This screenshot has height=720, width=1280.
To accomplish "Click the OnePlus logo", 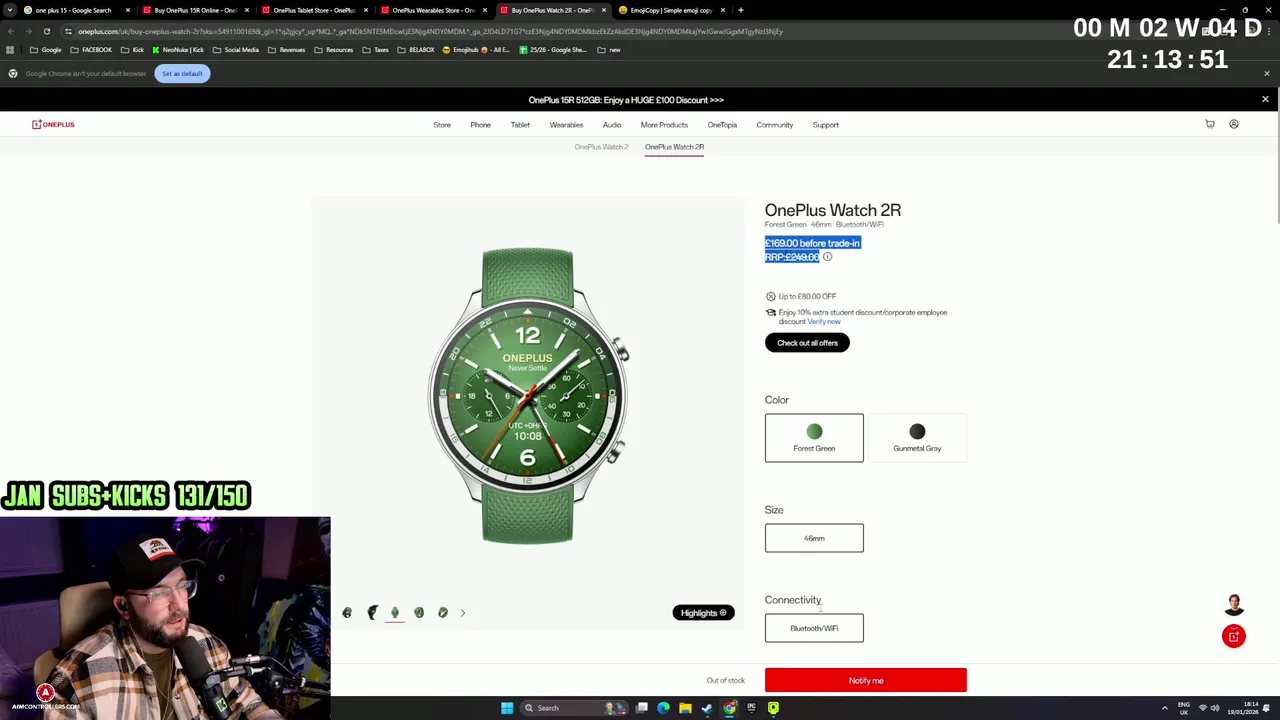I will tap(53, 124).
